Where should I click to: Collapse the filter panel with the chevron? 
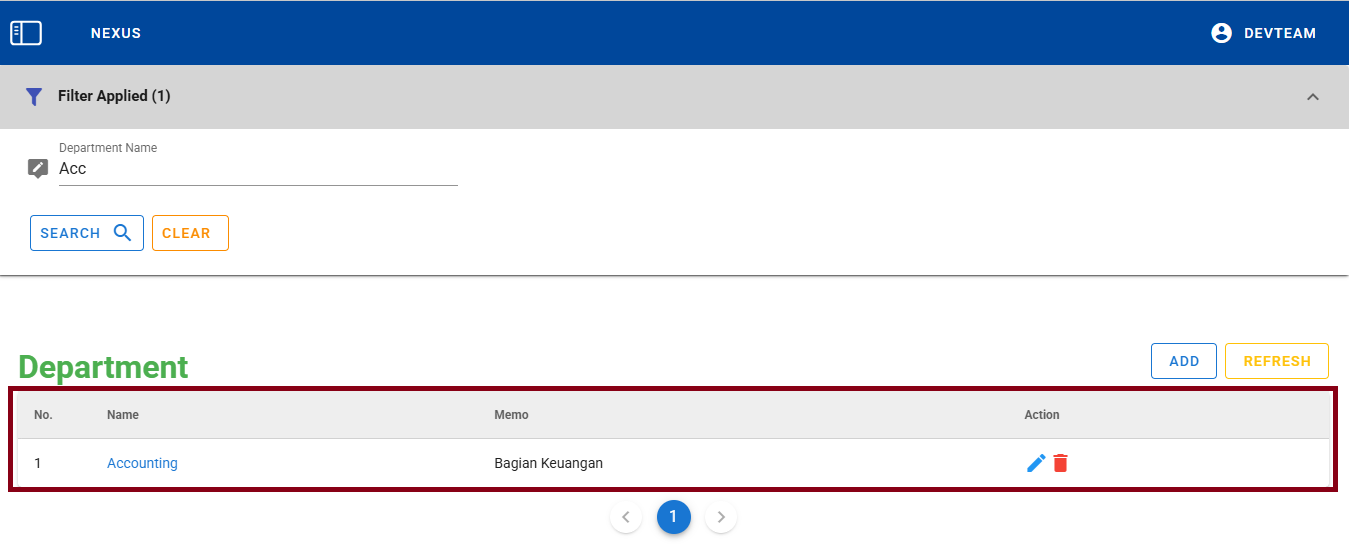[x=1313, y=97]
